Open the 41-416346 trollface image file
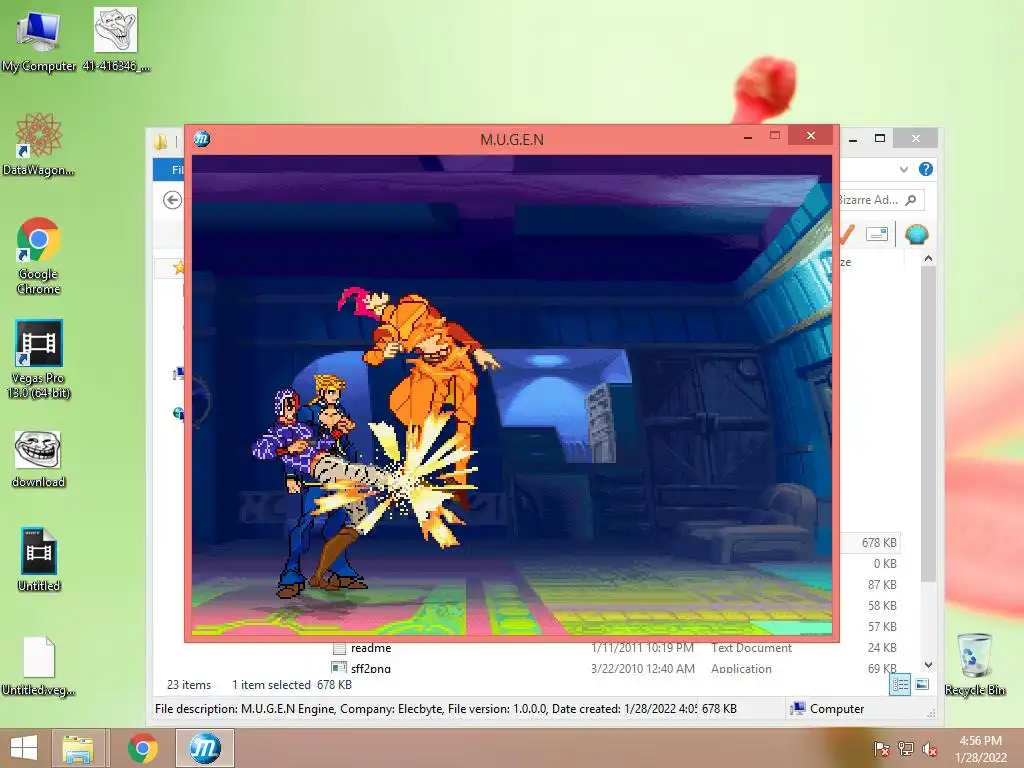The height and width of the screenshot is (768, 1024). (x=116, y=39)
